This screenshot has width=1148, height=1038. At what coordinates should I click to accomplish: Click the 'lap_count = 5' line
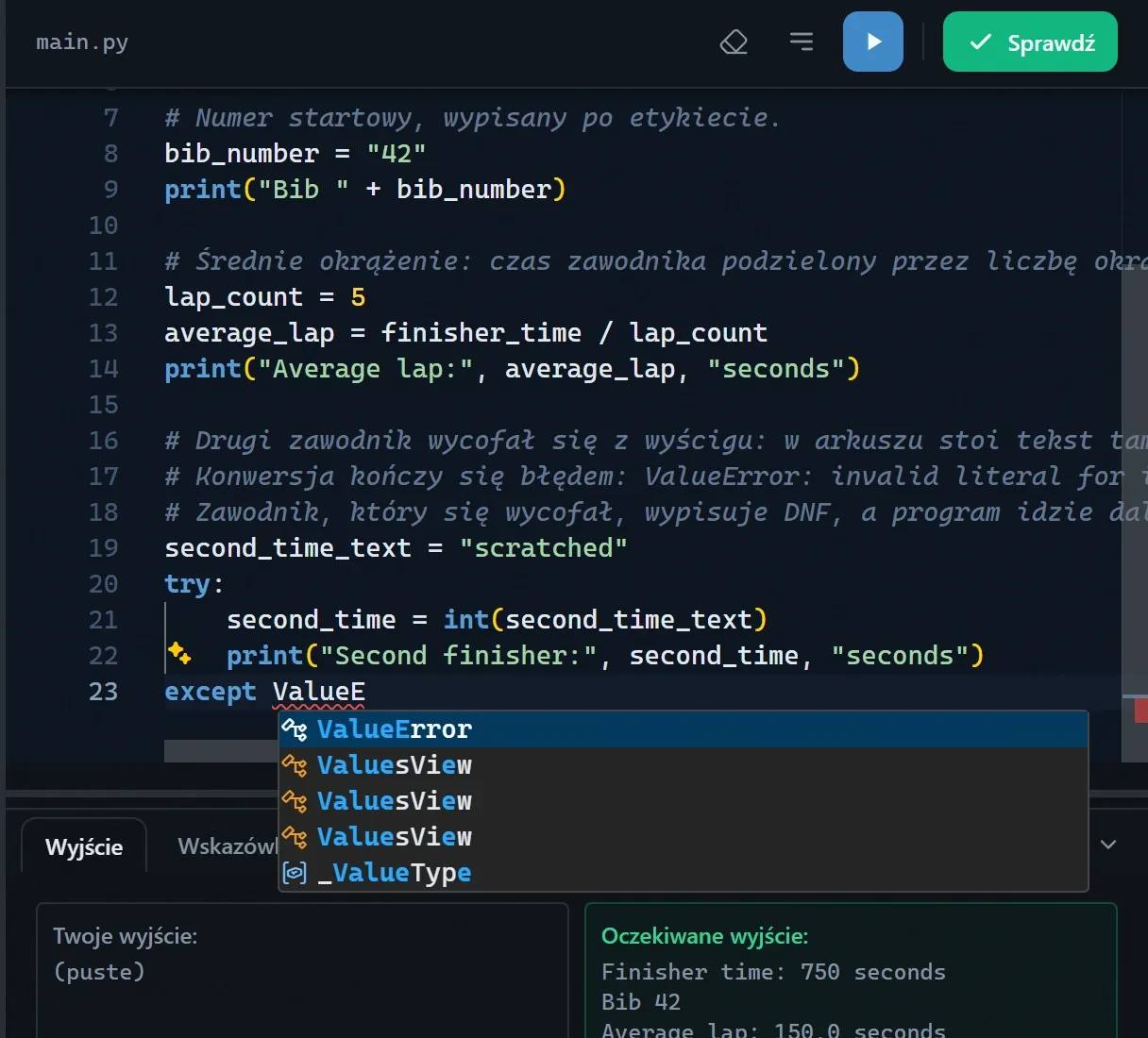pos(265,297)
